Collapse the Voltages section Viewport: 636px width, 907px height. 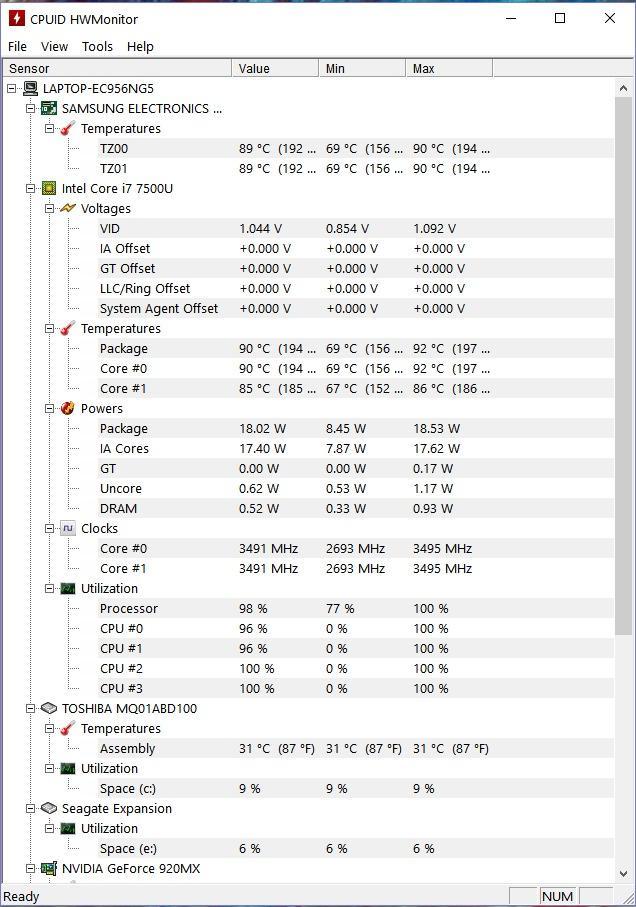50,208
